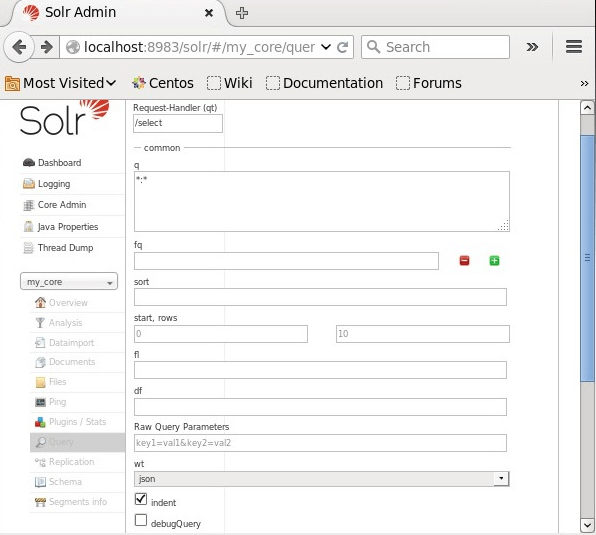The width and height of the screenshot is (596, 535).
Task: Click the Logging folder icon
Action: (x=29, y=184)
